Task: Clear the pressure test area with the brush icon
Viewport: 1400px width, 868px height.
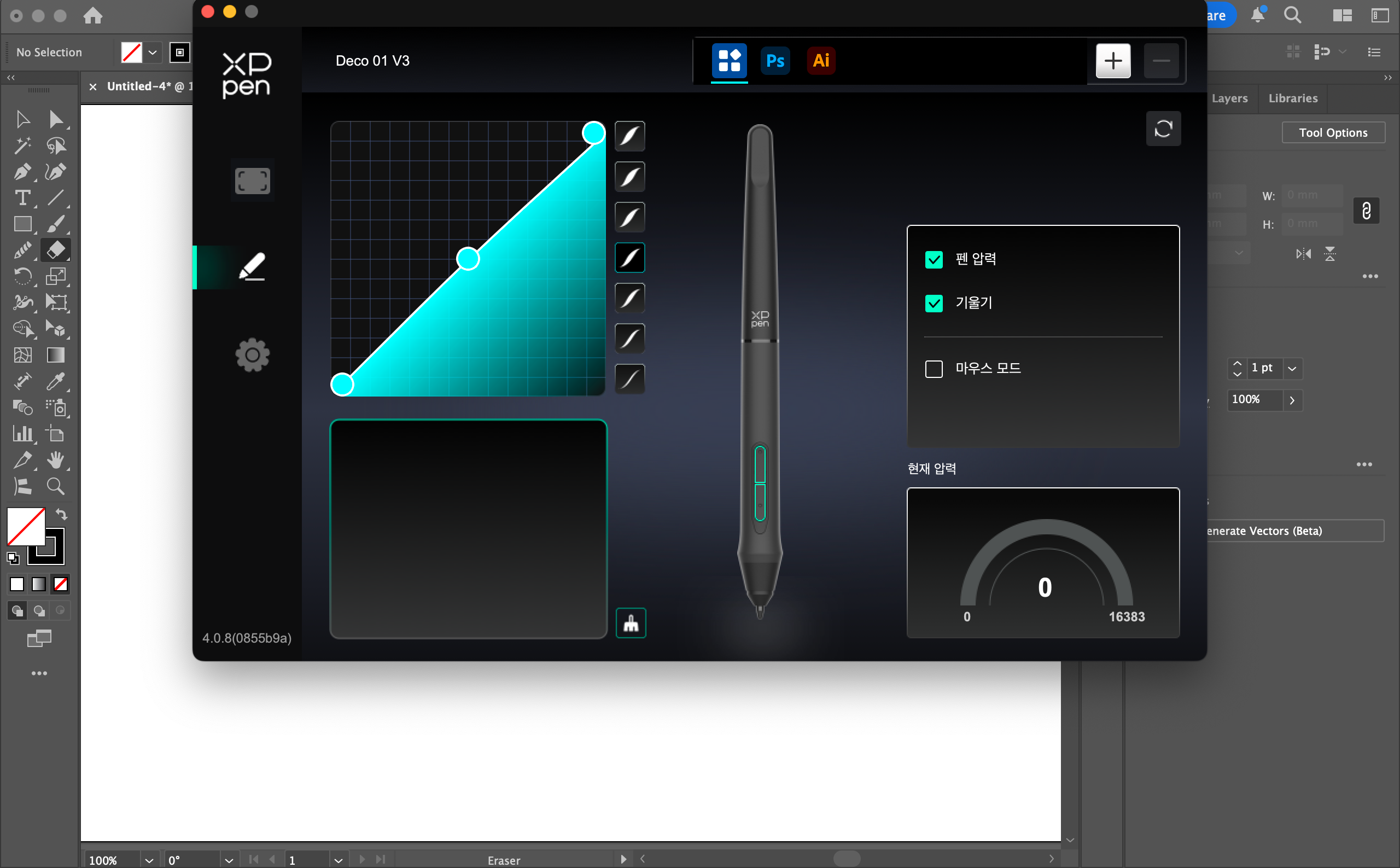Action: pyautogui.click(x=631, y=623)
